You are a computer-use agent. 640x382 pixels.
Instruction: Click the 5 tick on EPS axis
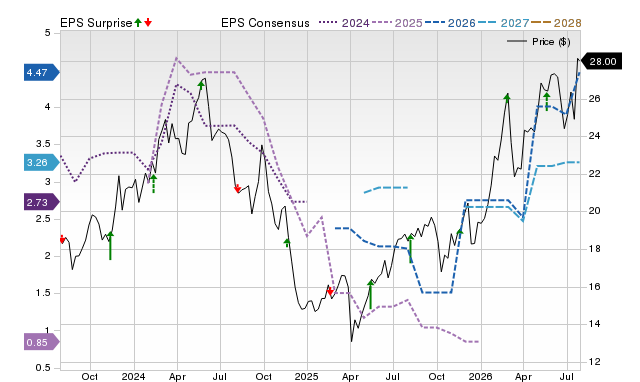48,33
